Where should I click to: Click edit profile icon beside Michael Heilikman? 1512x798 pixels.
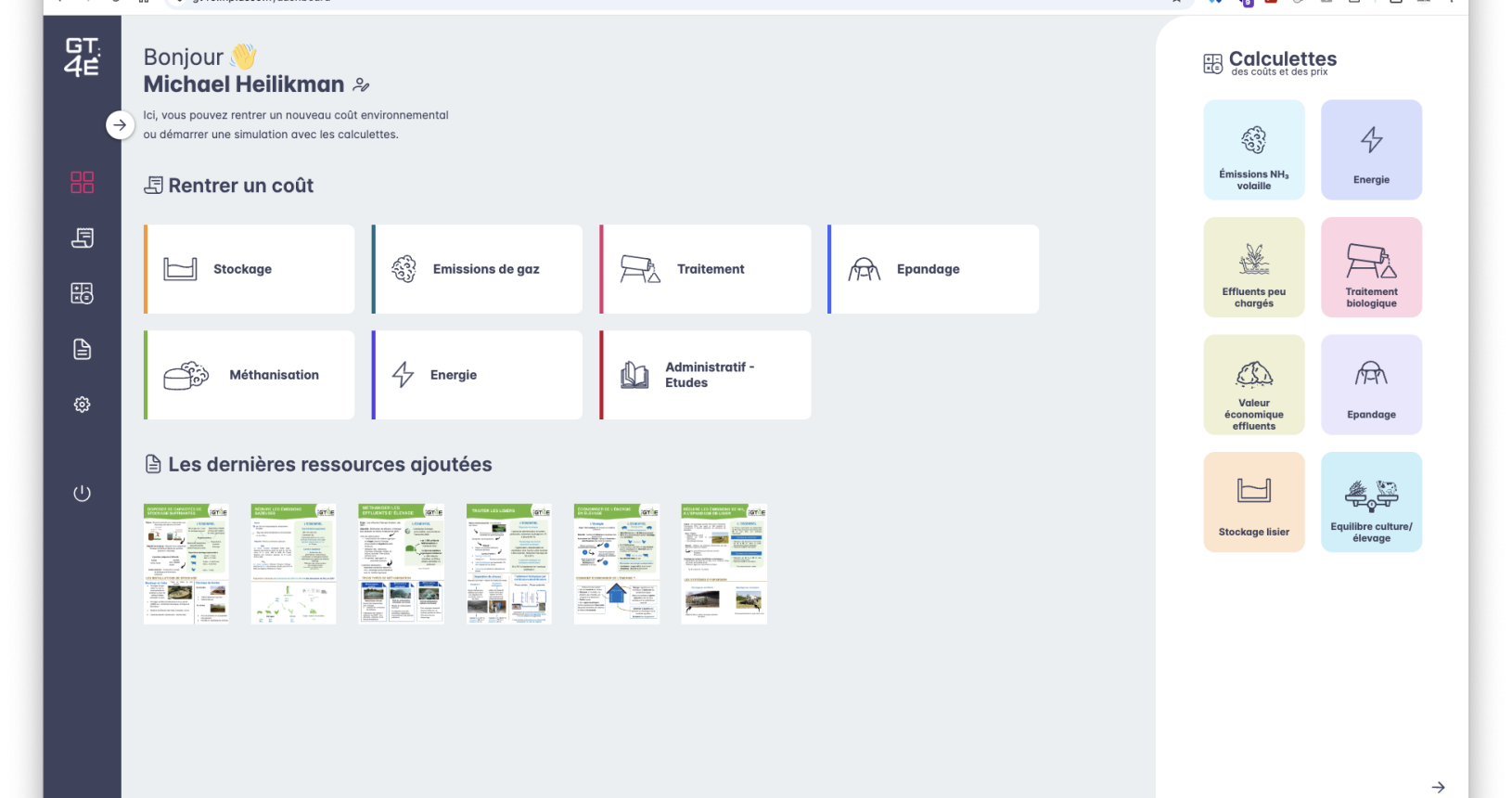[361, 85]
